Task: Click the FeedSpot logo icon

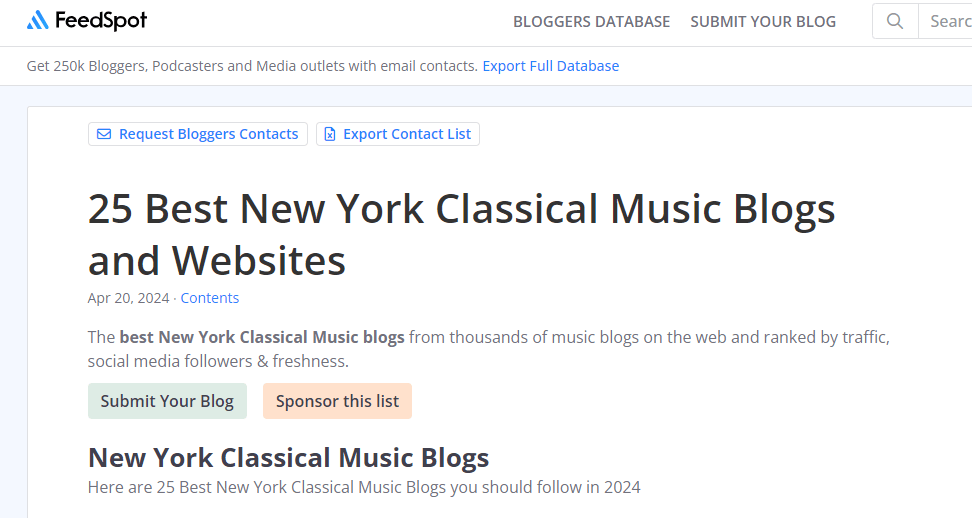Action: click(37, 20)
